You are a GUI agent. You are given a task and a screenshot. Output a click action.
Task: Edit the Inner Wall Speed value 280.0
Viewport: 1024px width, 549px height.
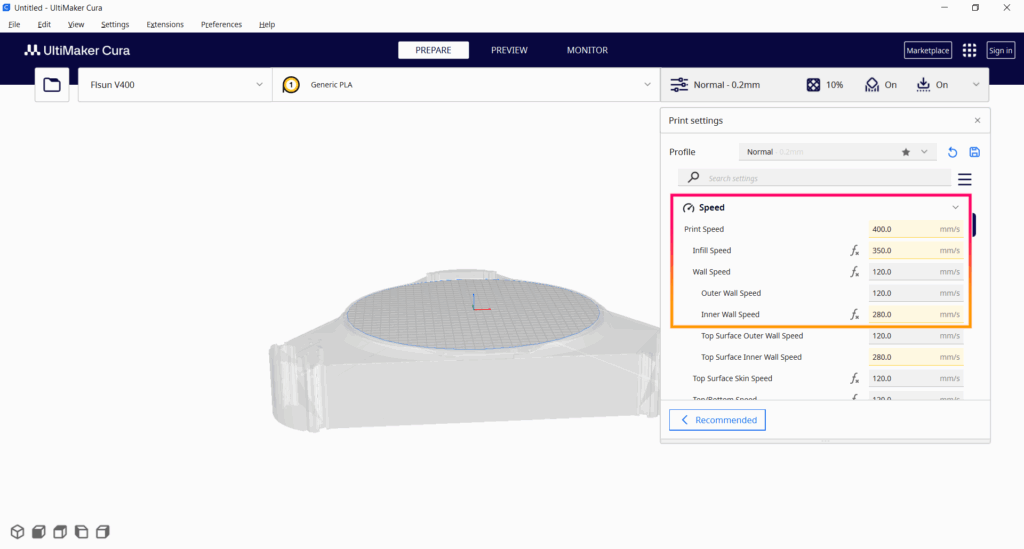tap(916, 315)
